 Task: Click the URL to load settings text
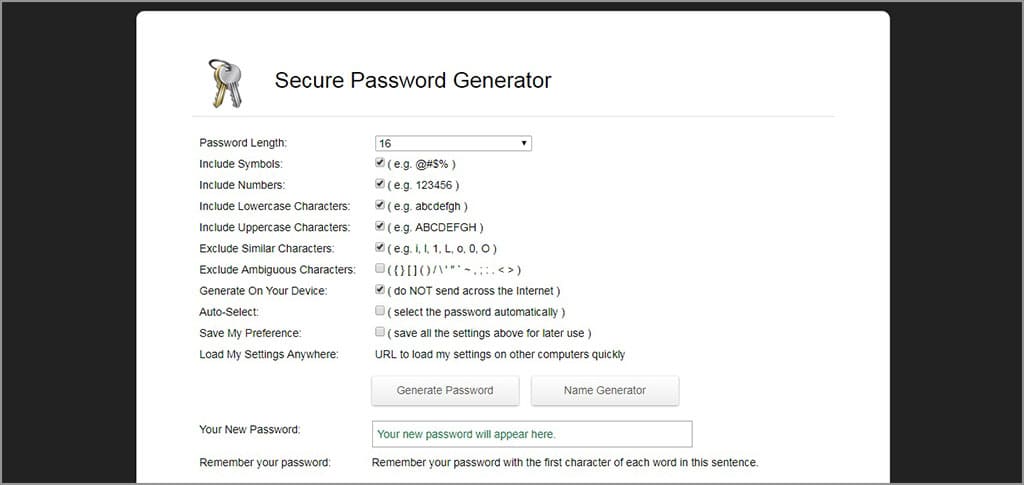click(499, 354)
